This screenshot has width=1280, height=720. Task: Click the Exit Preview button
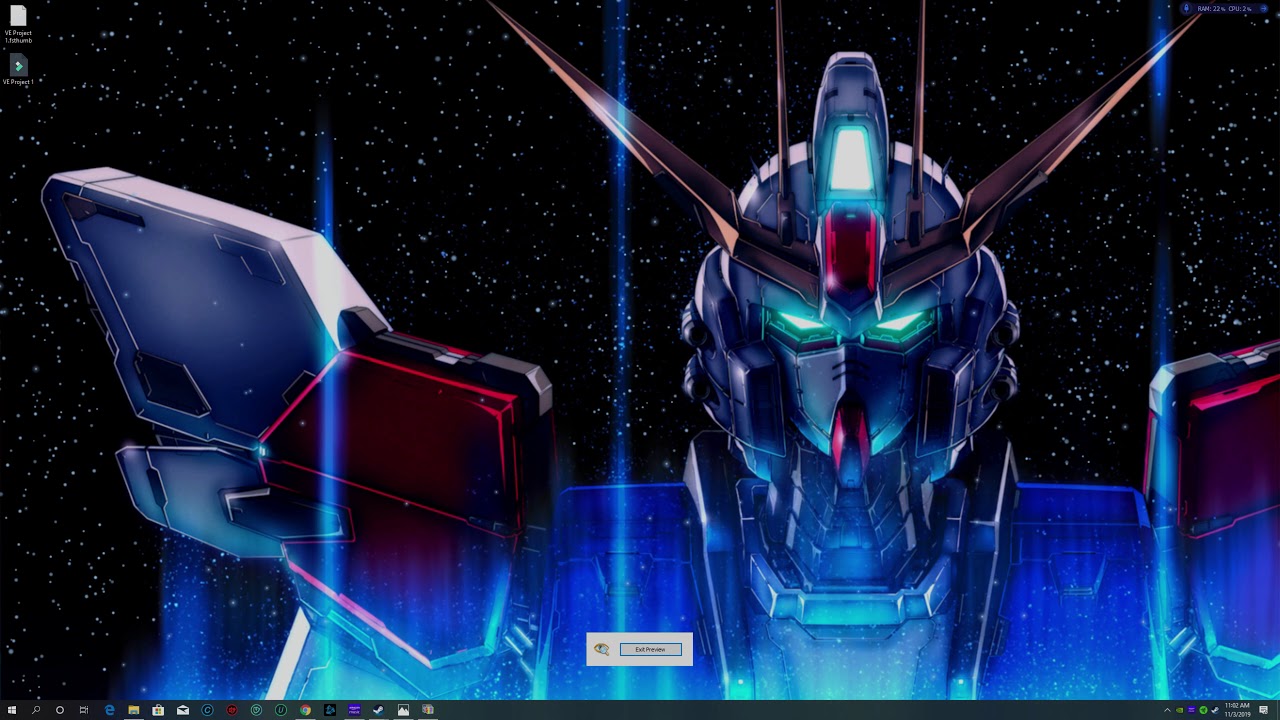coord(650,649)
